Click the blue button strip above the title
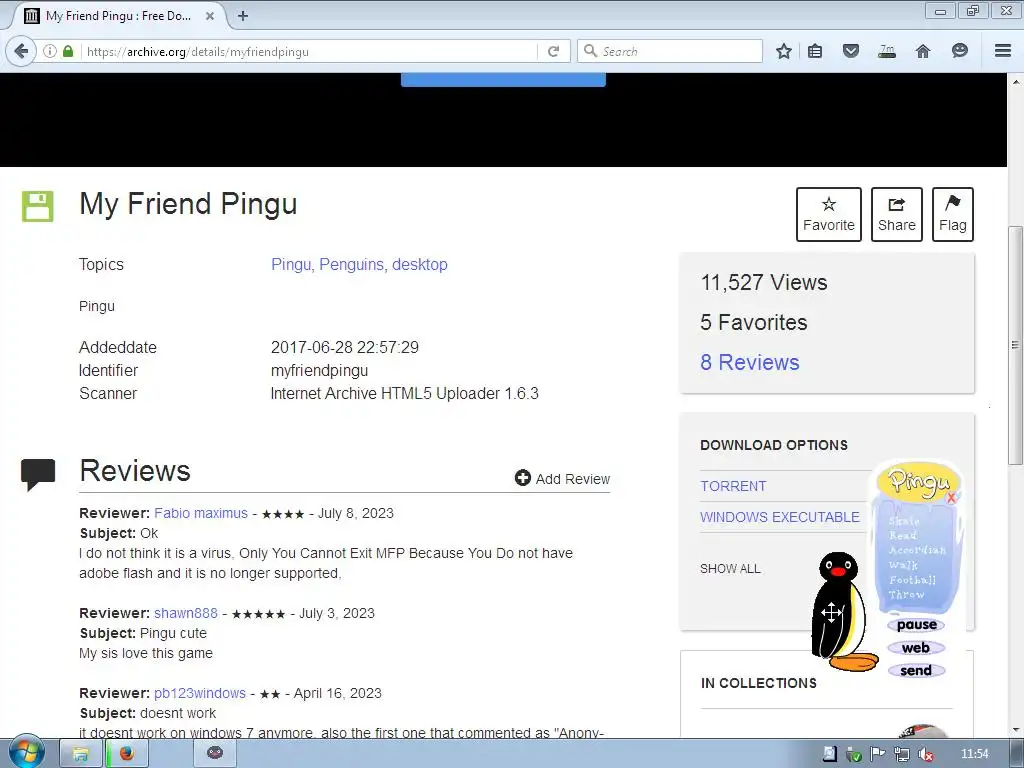Image resolution: width=1024 pixels, height=768 pixels. point(503,80)
